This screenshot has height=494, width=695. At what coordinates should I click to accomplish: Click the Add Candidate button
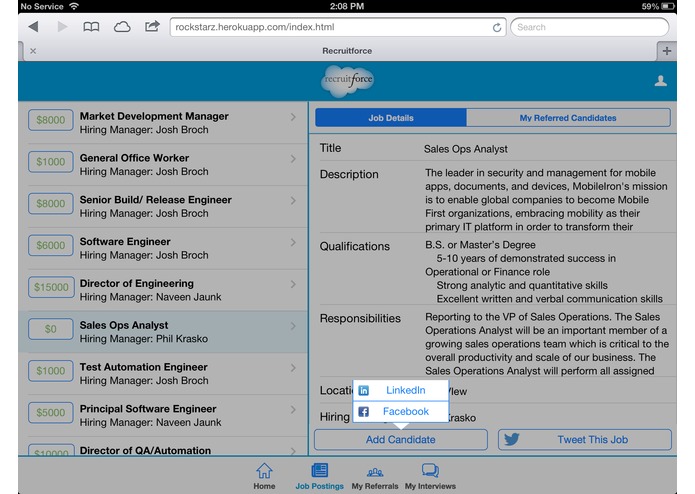click(x=401, y=440)
